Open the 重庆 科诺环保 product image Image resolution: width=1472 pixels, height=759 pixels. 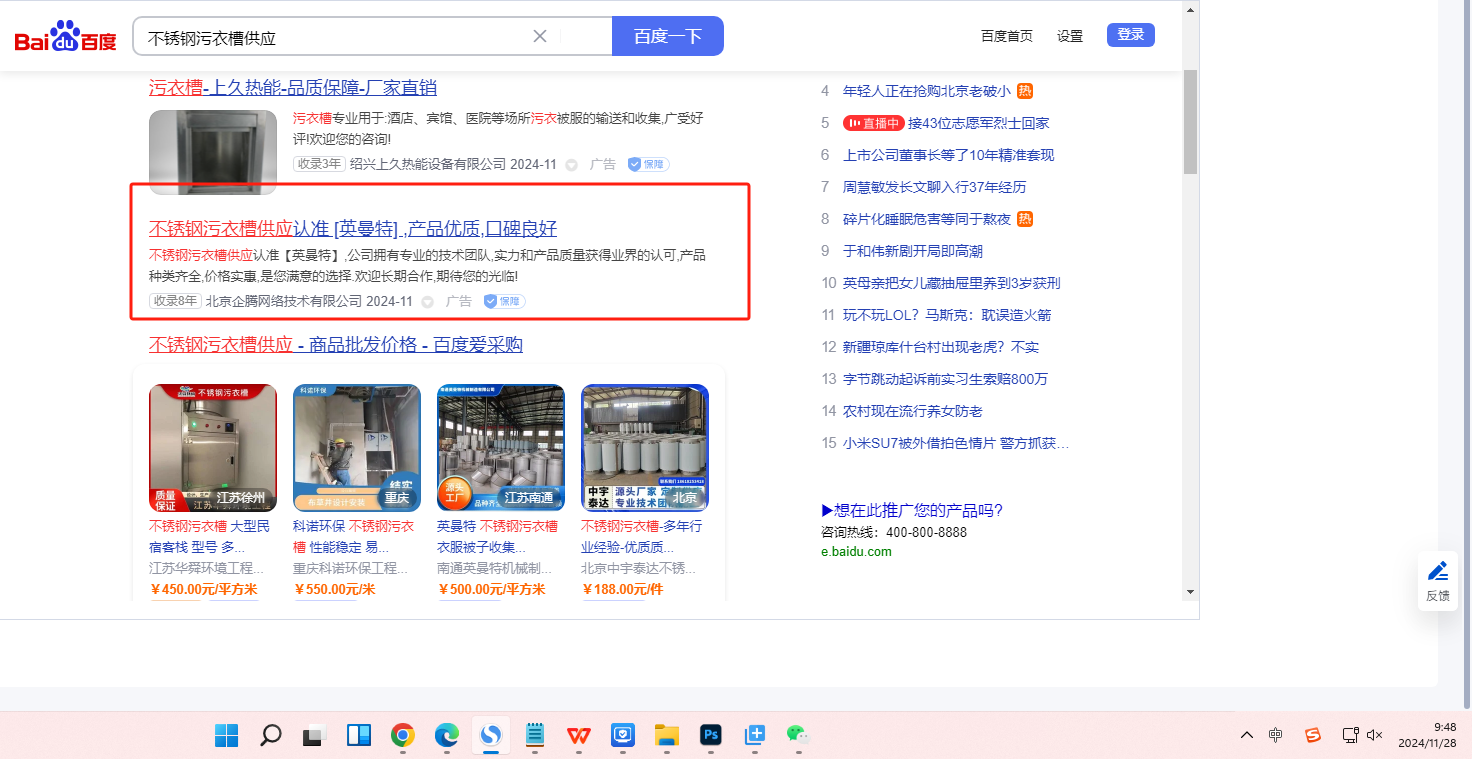pyautogui.click(x=357, y=448)
